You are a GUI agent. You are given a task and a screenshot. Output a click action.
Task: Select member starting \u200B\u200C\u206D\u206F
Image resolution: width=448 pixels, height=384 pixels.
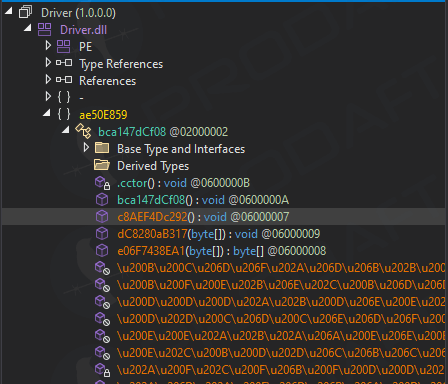281,268
